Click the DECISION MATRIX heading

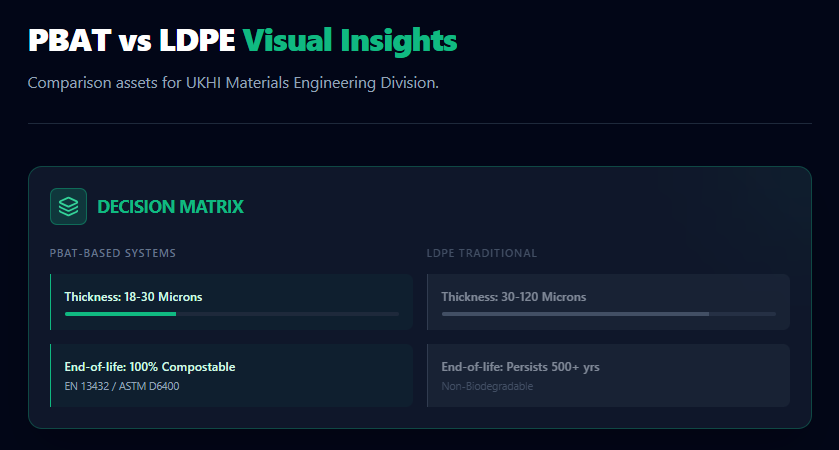click(x=170, y=207)
